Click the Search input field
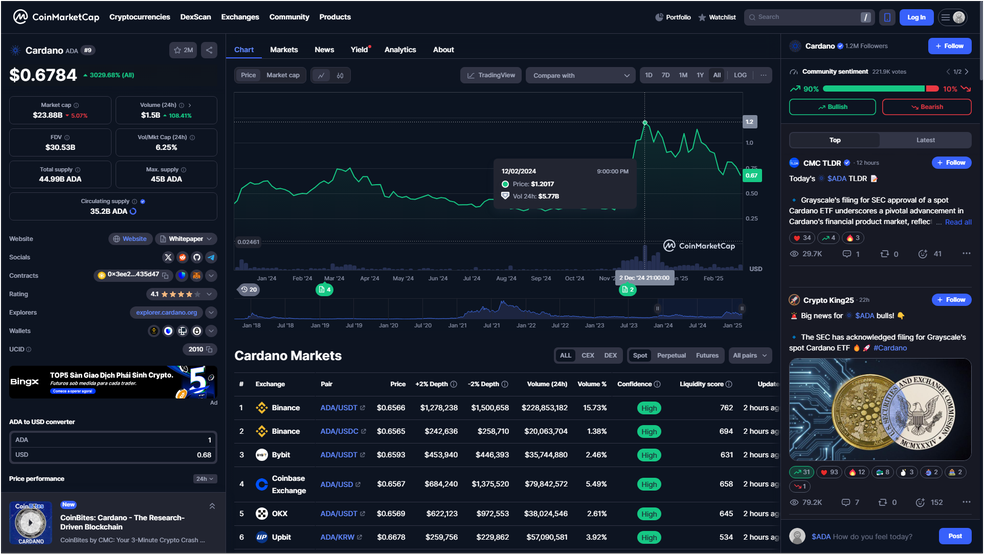Viewport: 984px width, 554px height. click(809, 18)
